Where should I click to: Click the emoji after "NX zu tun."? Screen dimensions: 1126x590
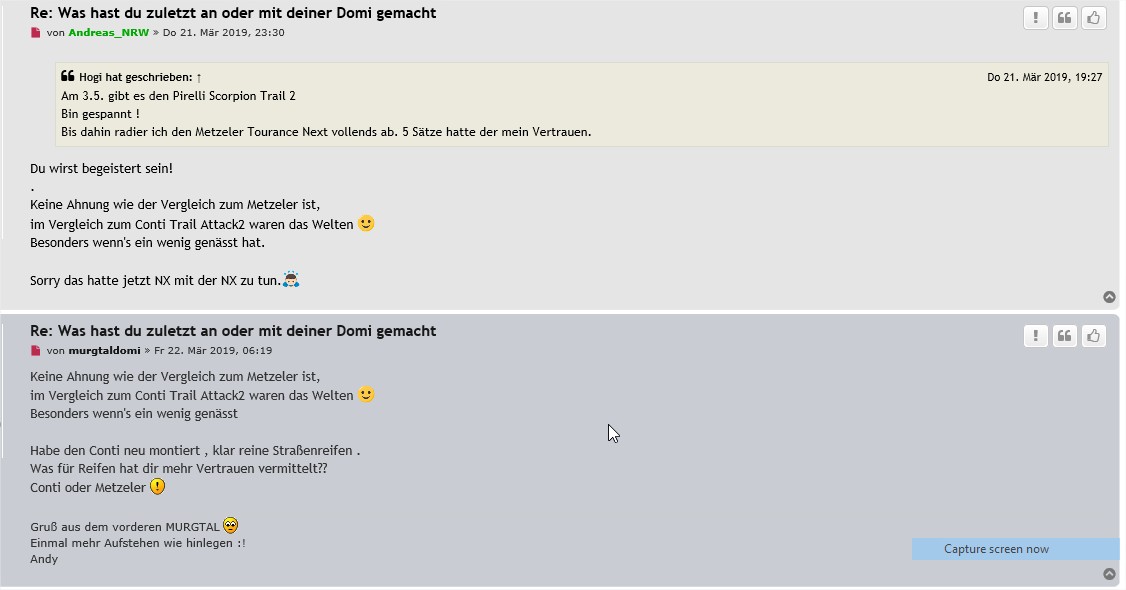click(291, 279)
